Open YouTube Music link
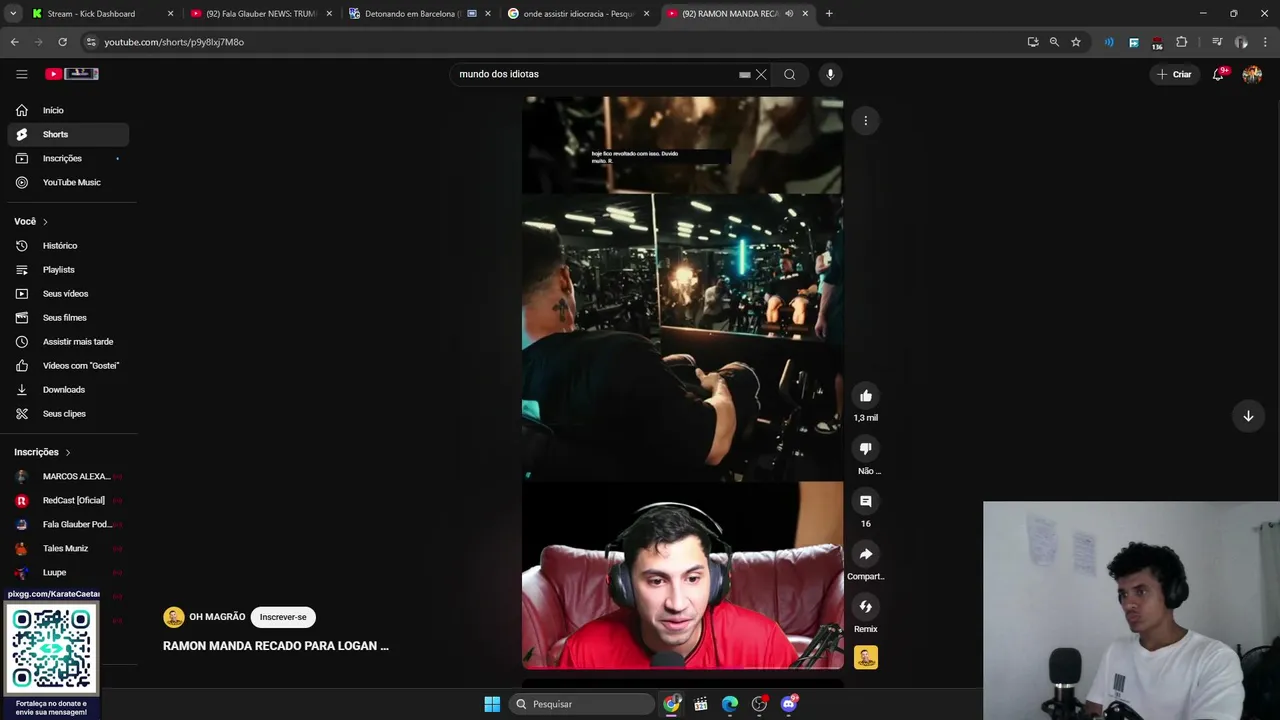This screenshot has height=720, width=1280. coord(68,182)
